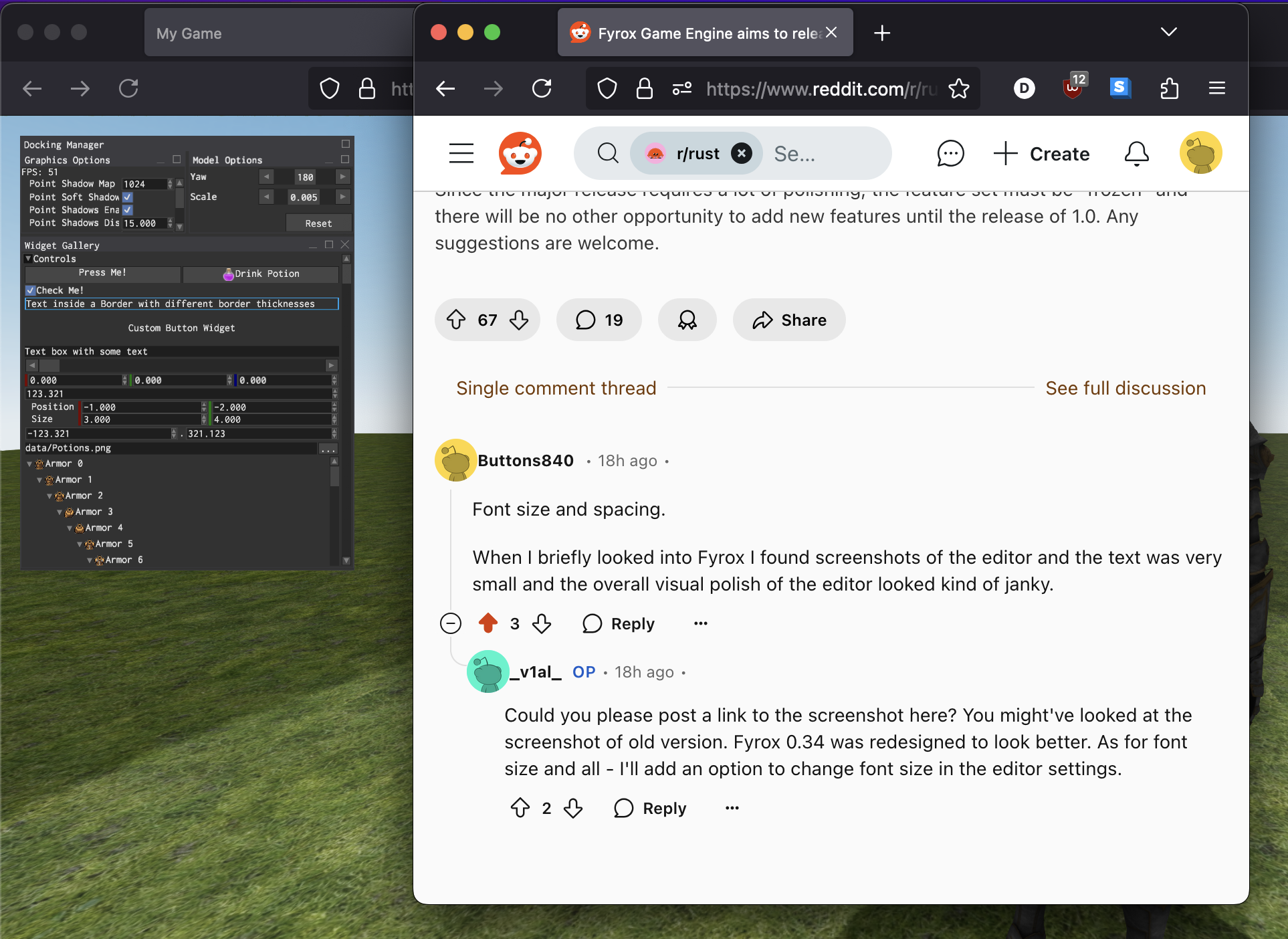Bookmark Reddit page with star icon
Screen dimensions: 1288x939
(959, 88)
